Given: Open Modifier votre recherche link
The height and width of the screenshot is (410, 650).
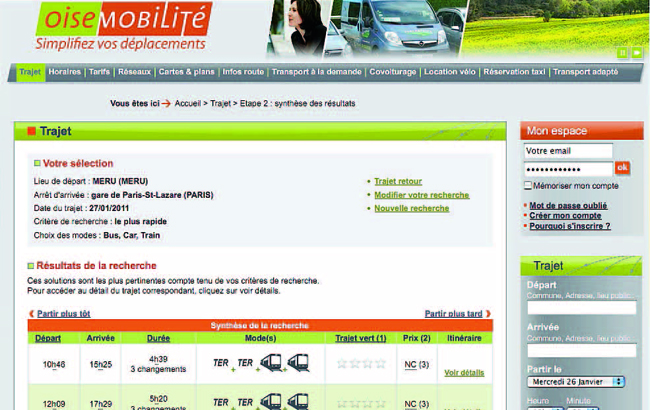Looking at the screenshot, I should coord(421,195).
